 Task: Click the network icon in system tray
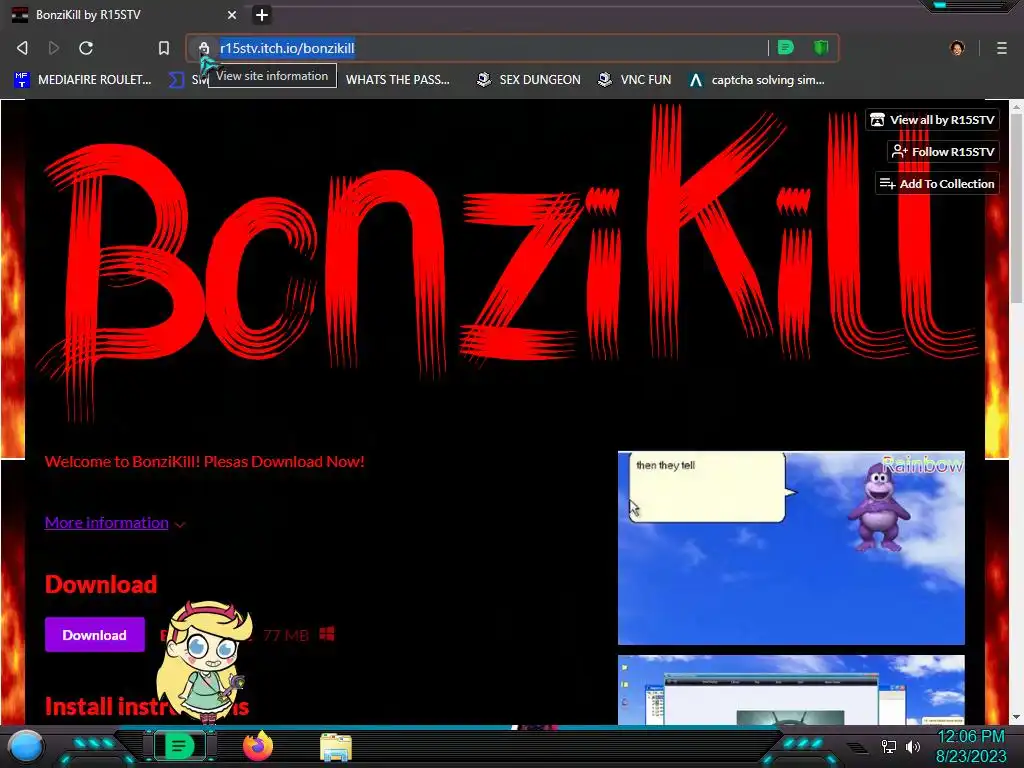click(x=889, y=746)
